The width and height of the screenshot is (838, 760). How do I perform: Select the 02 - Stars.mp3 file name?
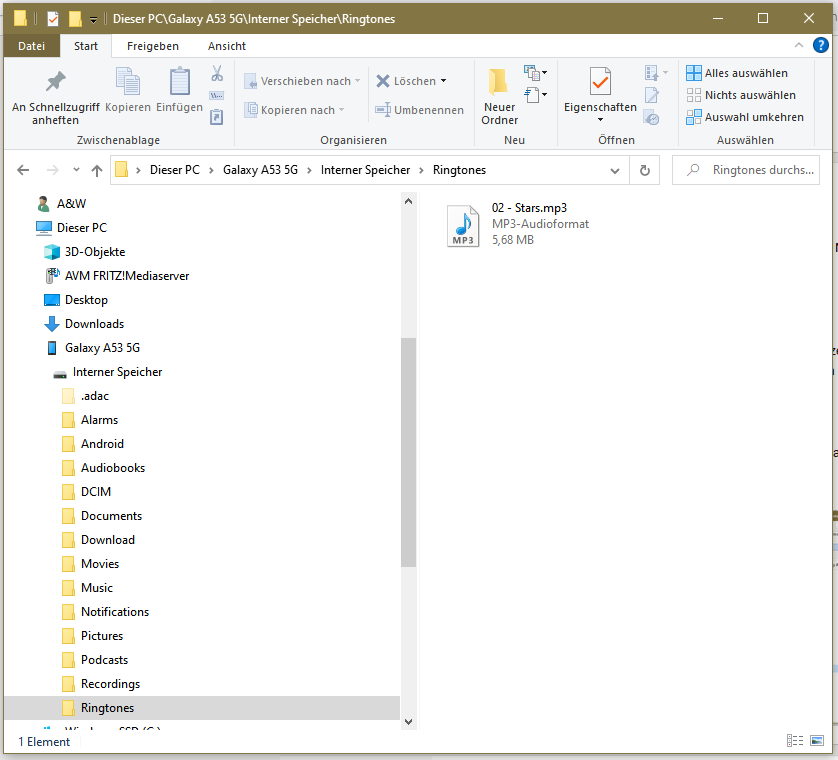[x=529, y=208]
